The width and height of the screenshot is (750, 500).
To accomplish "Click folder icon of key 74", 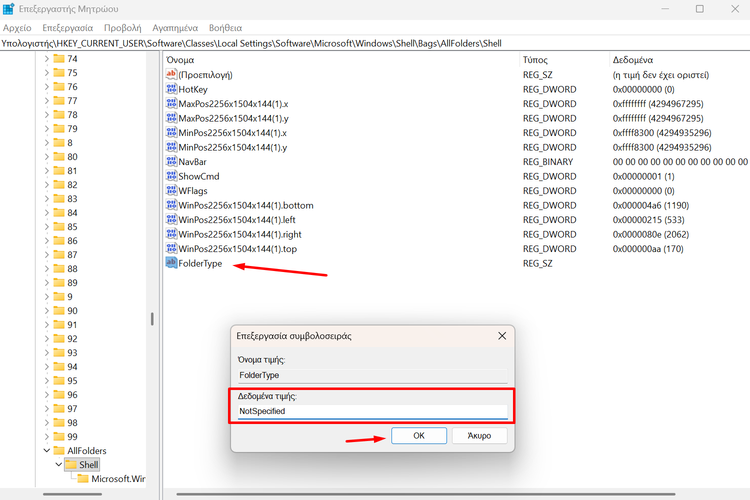I will point(59,58).
